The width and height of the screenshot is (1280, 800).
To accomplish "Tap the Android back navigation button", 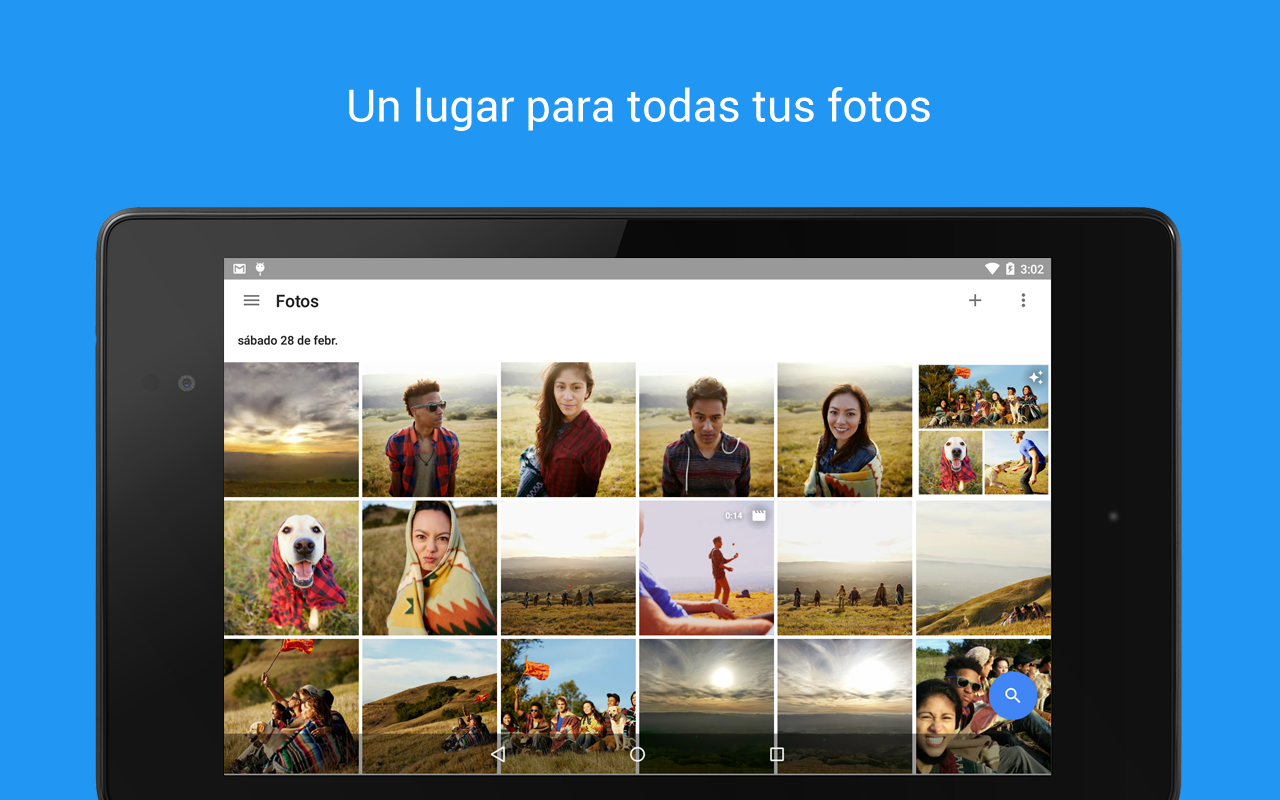I will (x=498, y=754).
